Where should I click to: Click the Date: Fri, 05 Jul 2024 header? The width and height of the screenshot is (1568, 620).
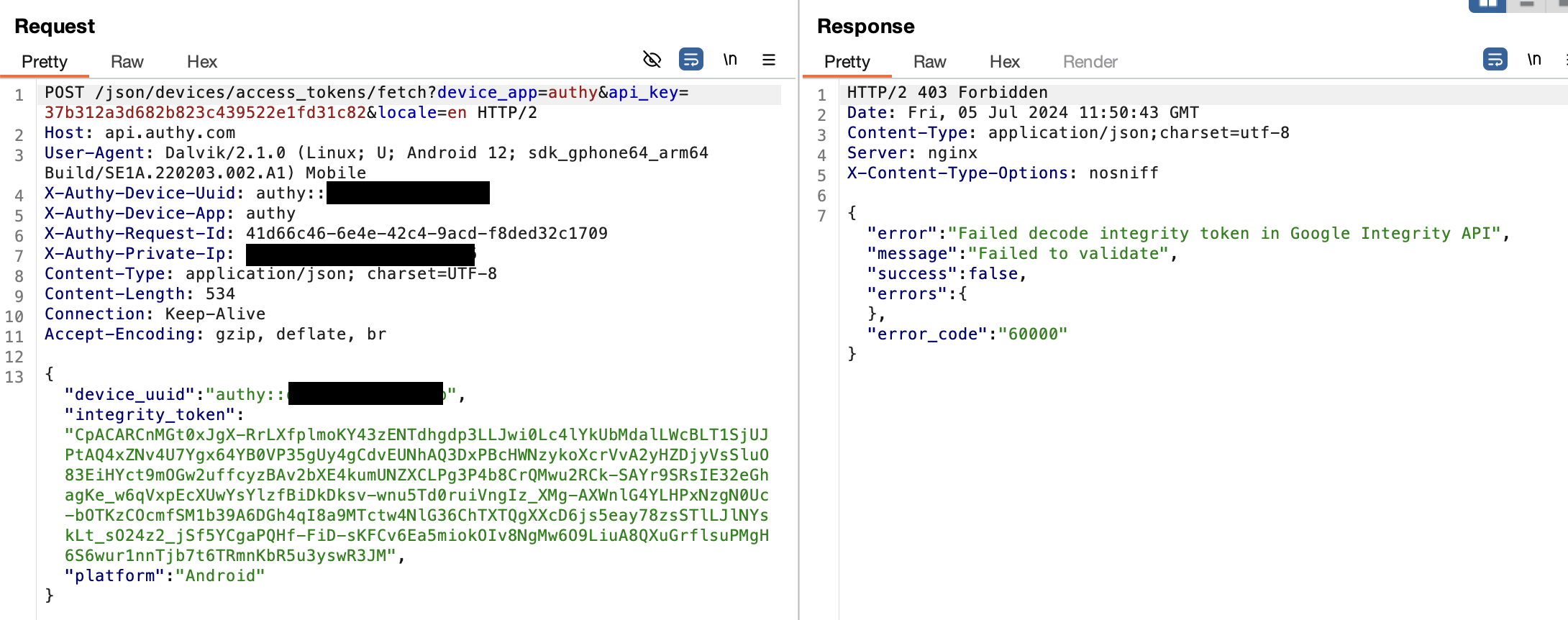tap(1023, 113)
